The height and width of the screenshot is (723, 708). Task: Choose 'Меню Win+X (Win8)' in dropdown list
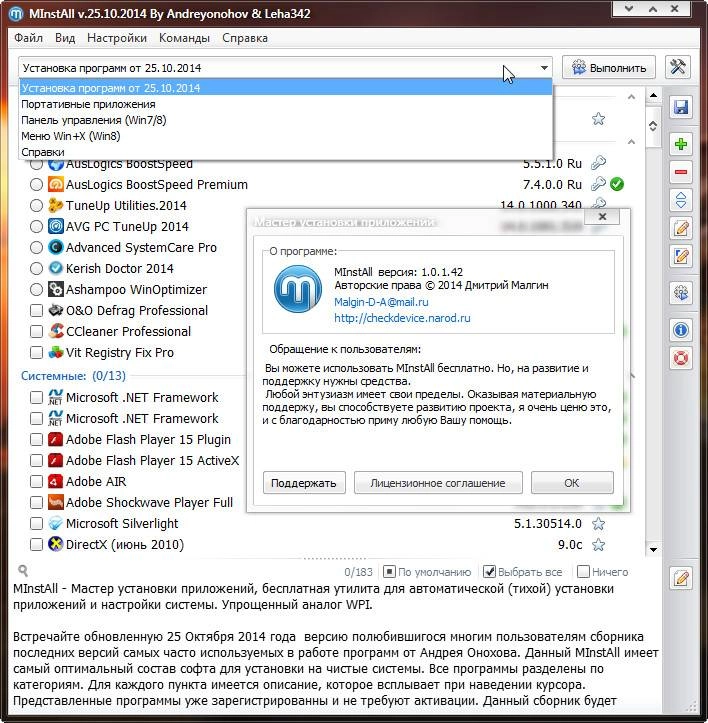coord(286,136)
